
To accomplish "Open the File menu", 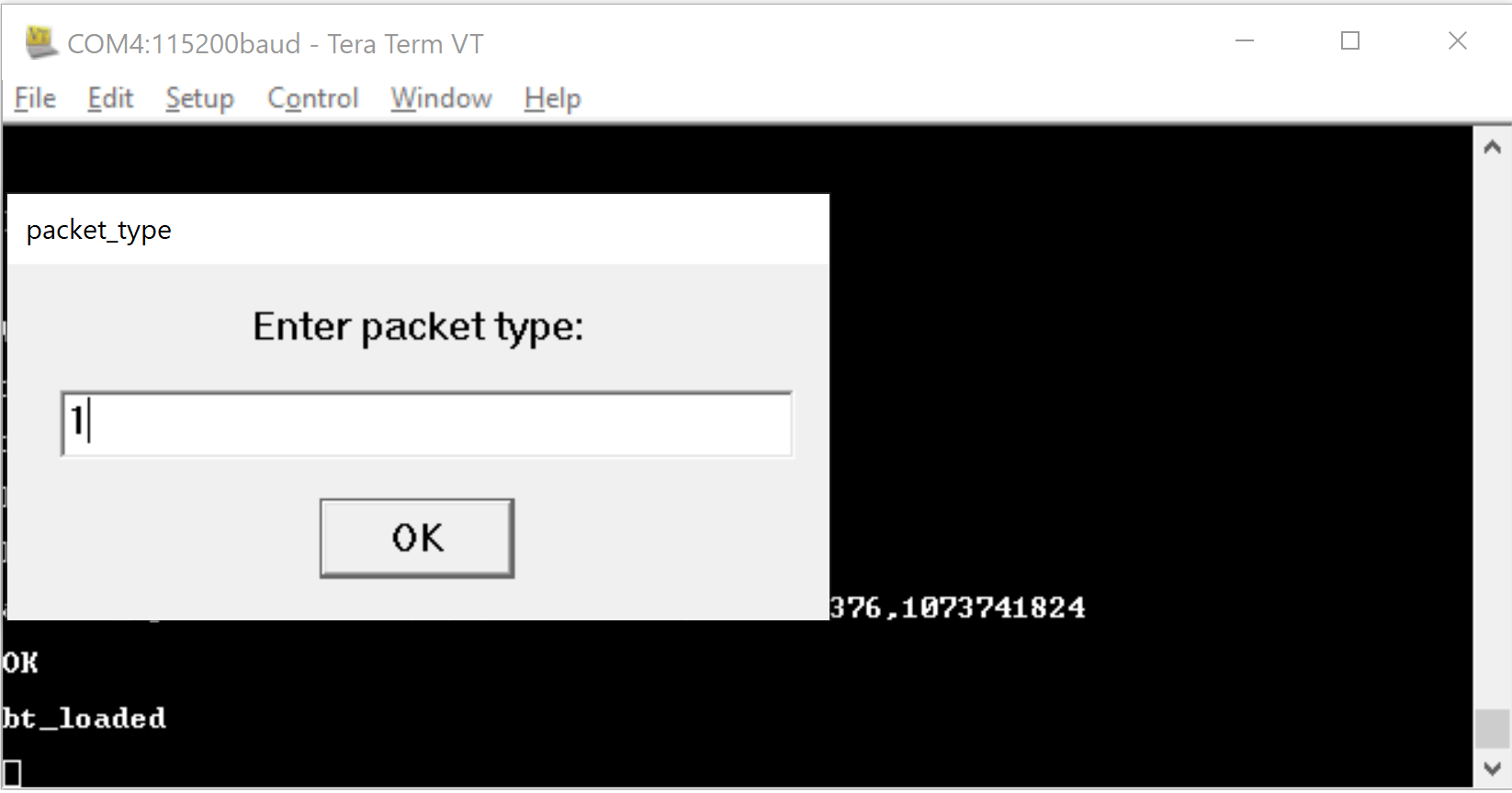I will (34, 98).
